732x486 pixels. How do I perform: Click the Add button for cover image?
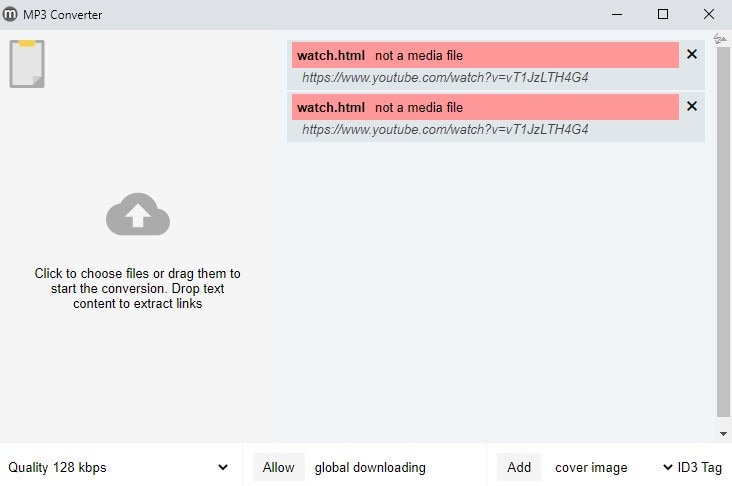(519, 467)
